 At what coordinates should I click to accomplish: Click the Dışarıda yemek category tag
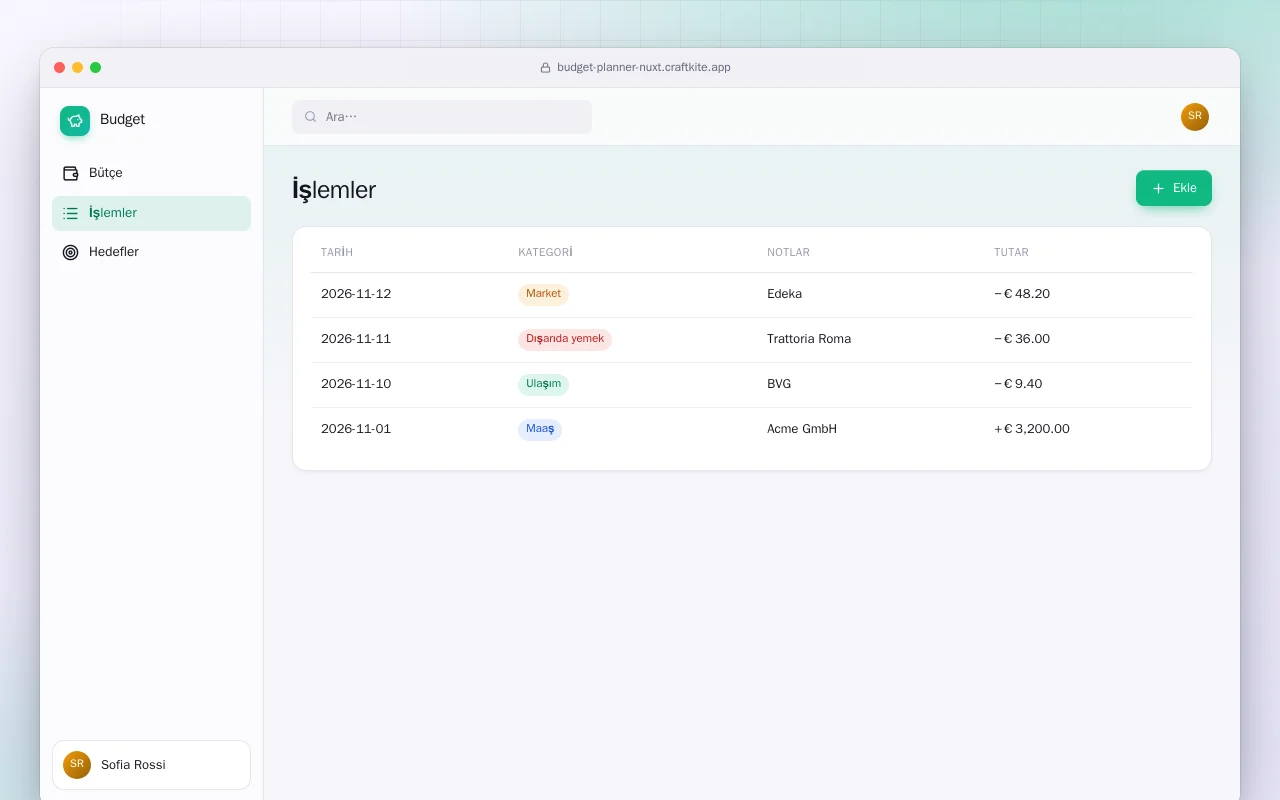pos(565,339)
